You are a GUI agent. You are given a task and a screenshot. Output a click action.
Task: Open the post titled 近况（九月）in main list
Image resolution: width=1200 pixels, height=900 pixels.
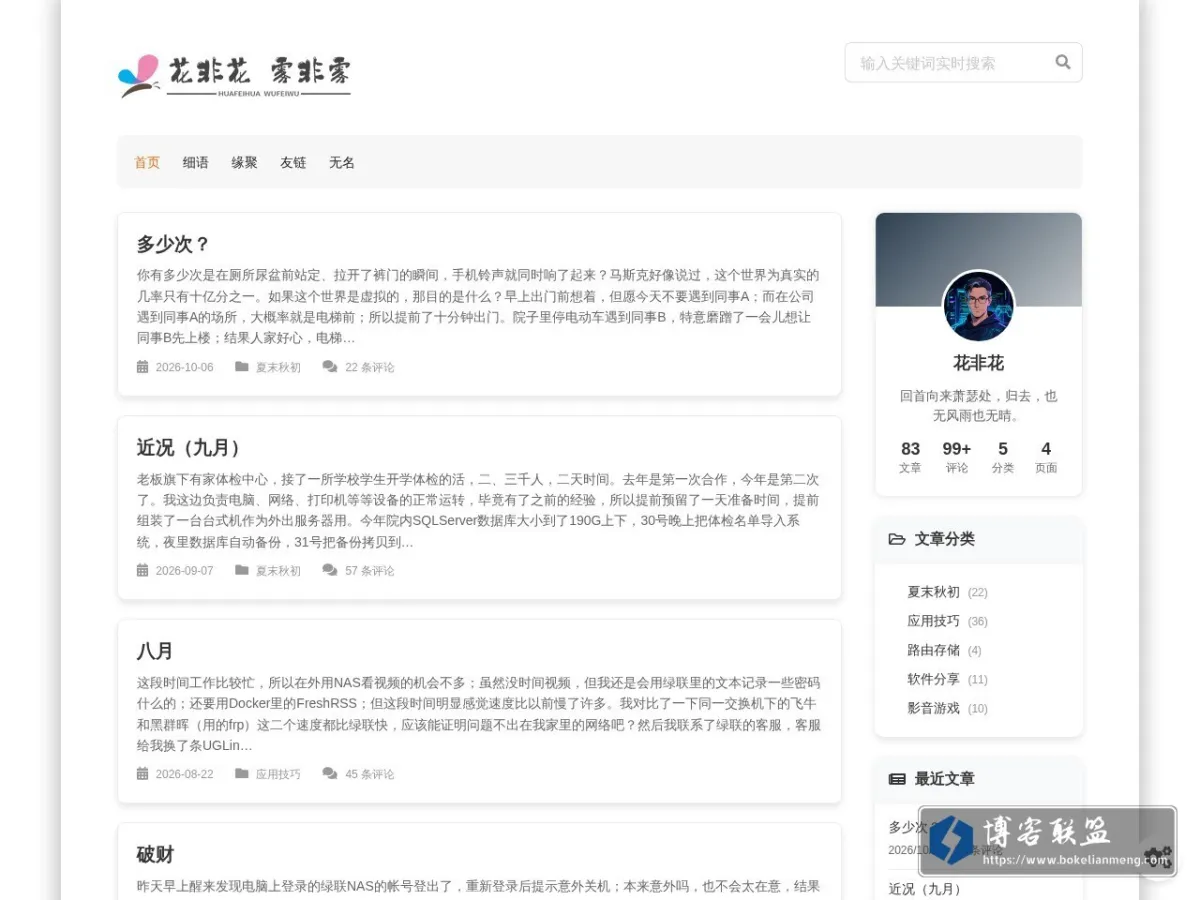(x=190, y=447)
